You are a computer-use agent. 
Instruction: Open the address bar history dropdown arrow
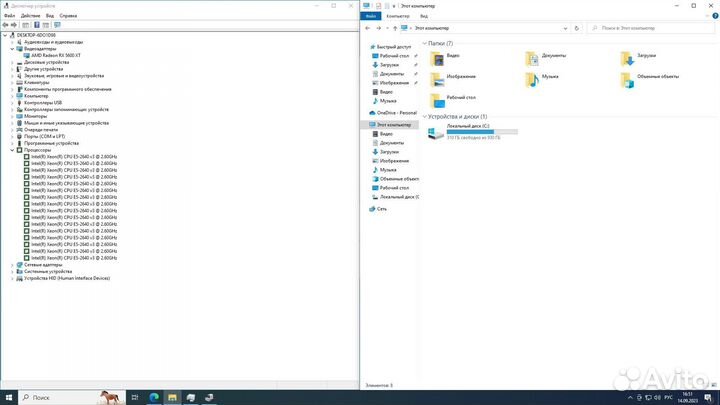click(565, 28)
